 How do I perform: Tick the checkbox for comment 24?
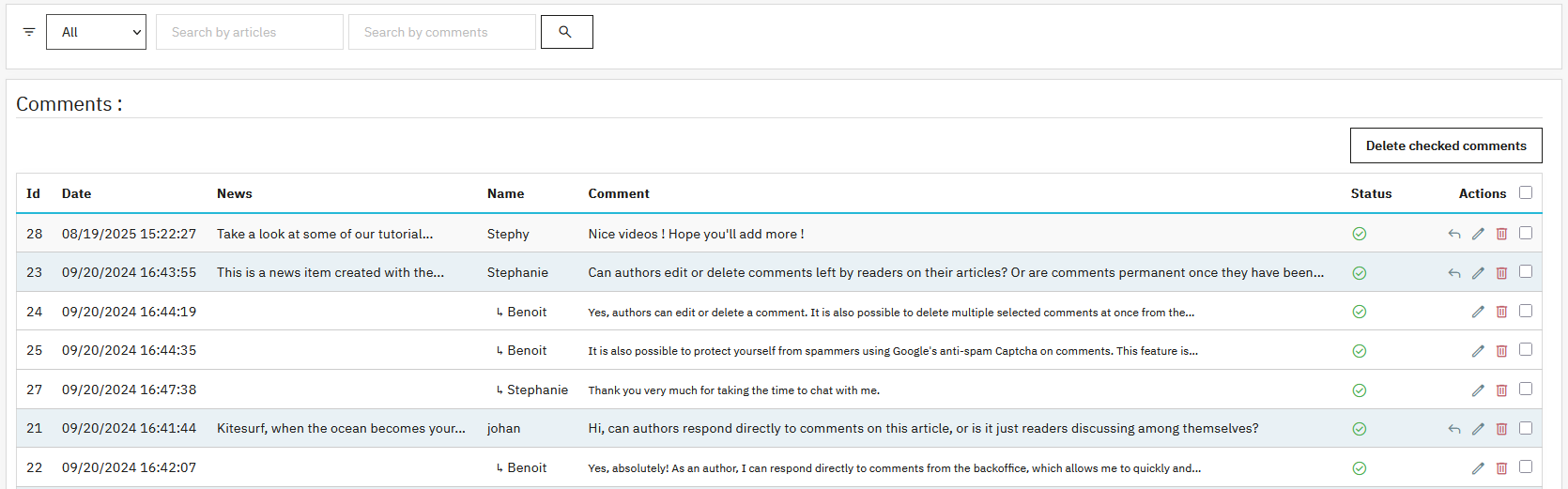click(x=1526, y=311)
